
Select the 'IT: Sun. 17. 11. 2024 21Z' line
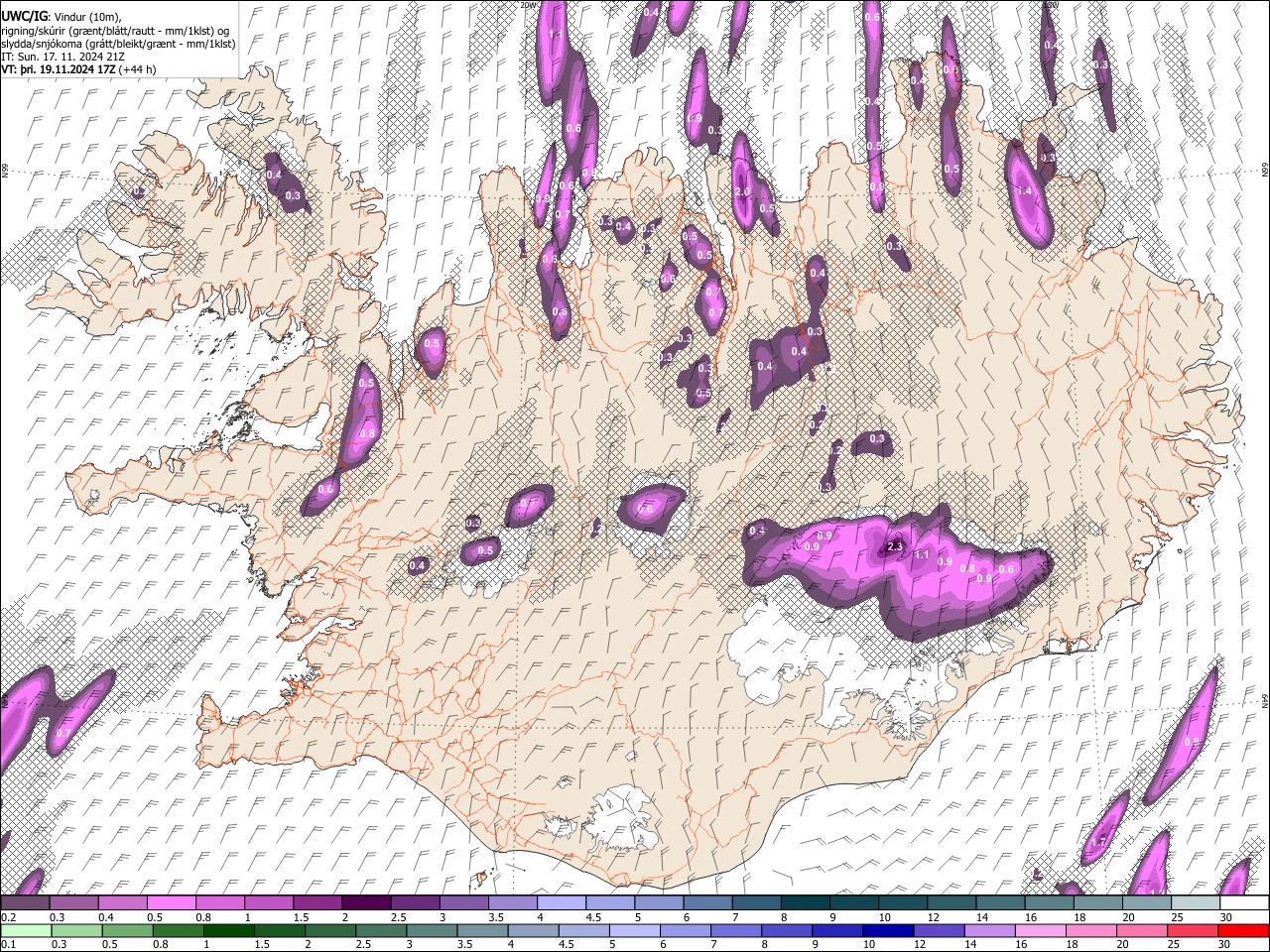coord(63,57)
